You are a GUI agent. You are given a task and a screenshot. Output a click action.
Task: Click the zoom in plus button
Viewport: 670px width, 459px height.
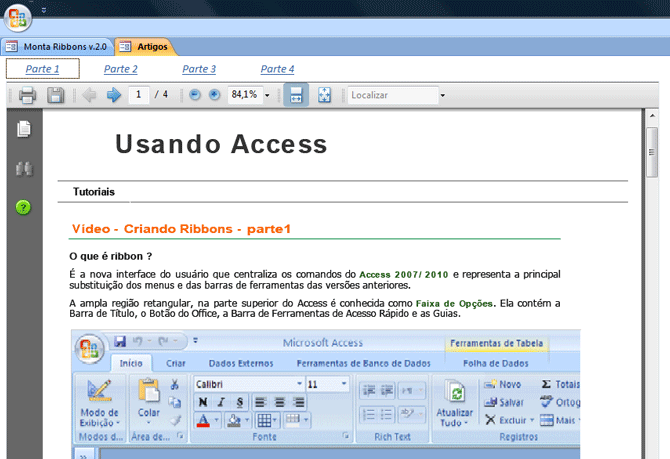click(x=214, y=95)
